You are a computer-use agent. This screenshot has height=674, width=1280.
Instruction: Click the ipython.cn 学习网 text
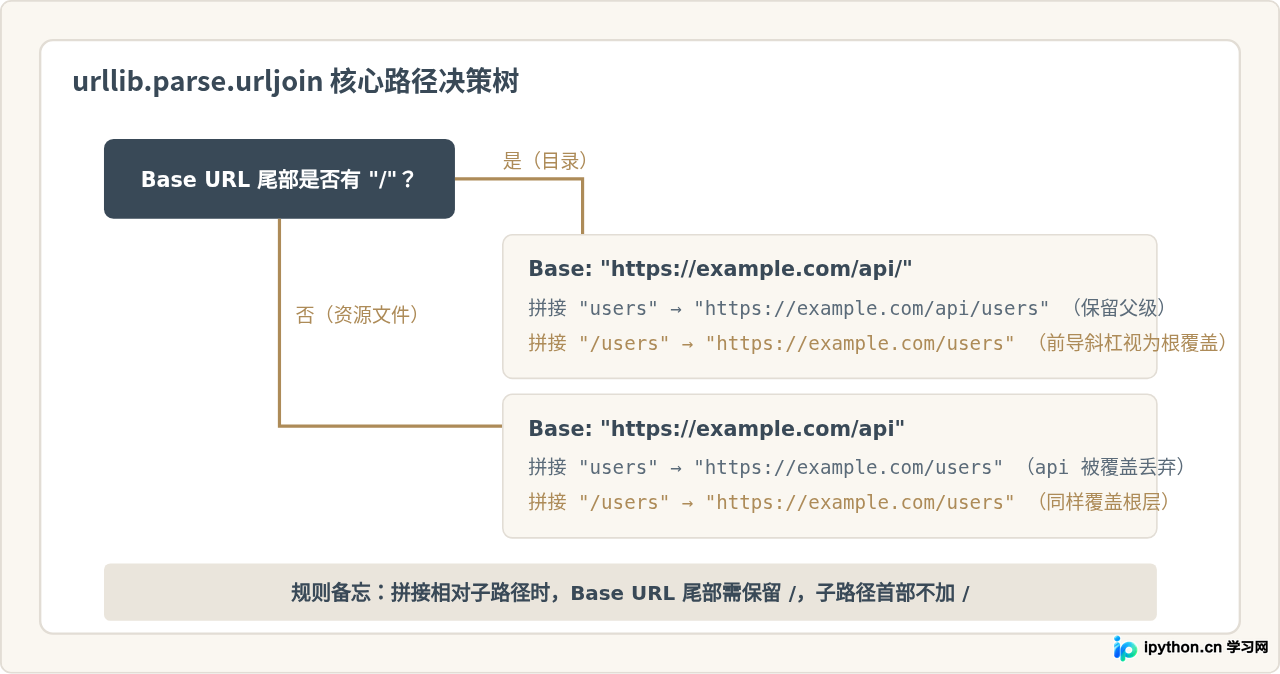click(x=1206, y=648)
